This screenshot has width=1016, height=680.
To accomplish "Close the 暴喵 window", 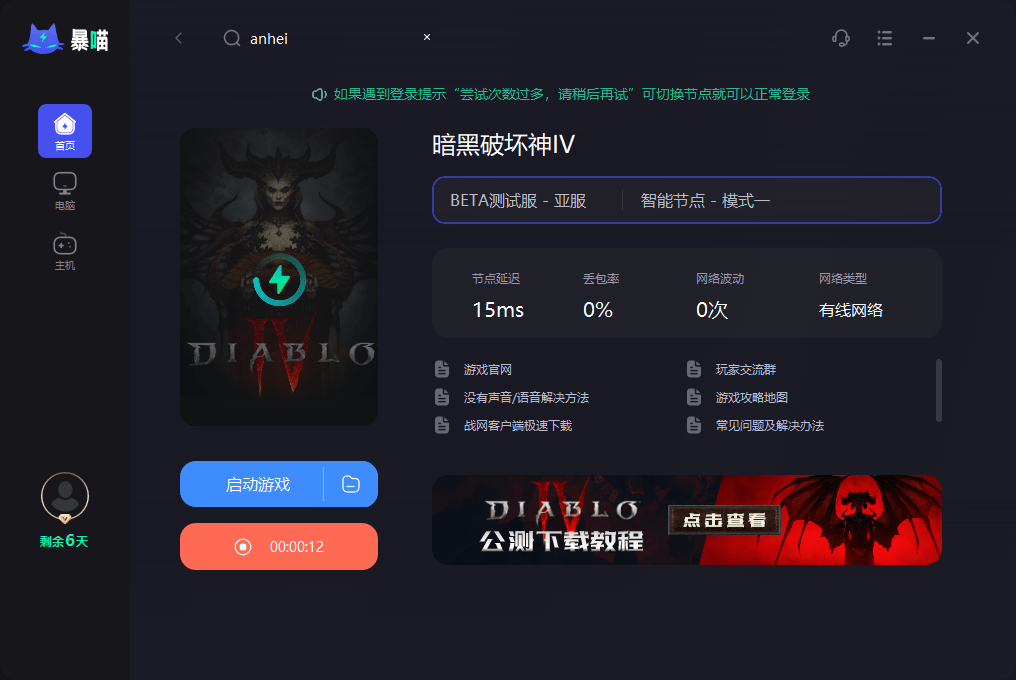I will (x=973, y=38).
